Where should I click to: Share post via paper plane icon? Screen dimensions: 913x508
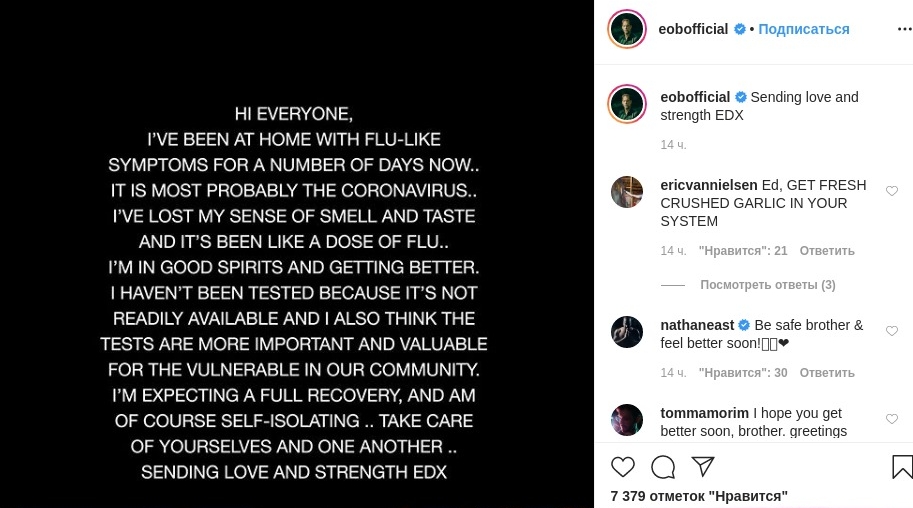(703, 467)
